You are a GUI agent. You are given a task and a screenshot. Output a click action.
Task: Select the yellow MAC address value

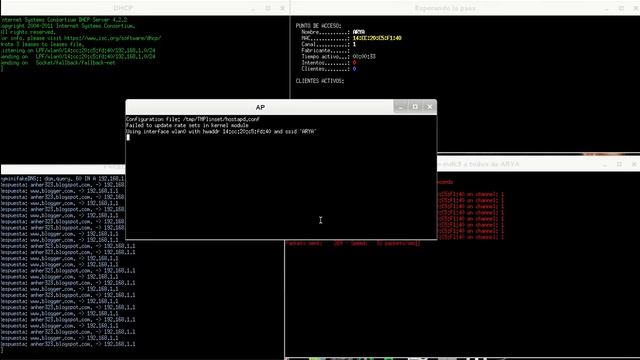tap(377, 38)
